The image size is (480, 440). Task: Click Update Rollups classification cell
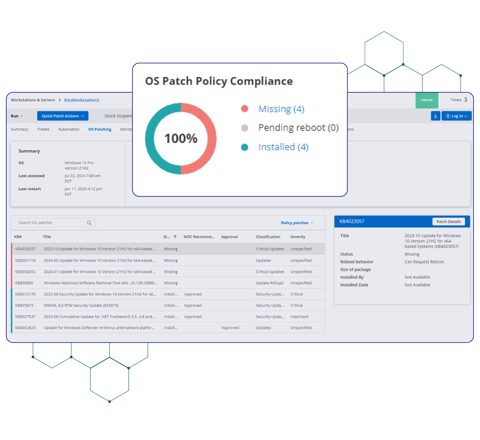click(269, 283)
